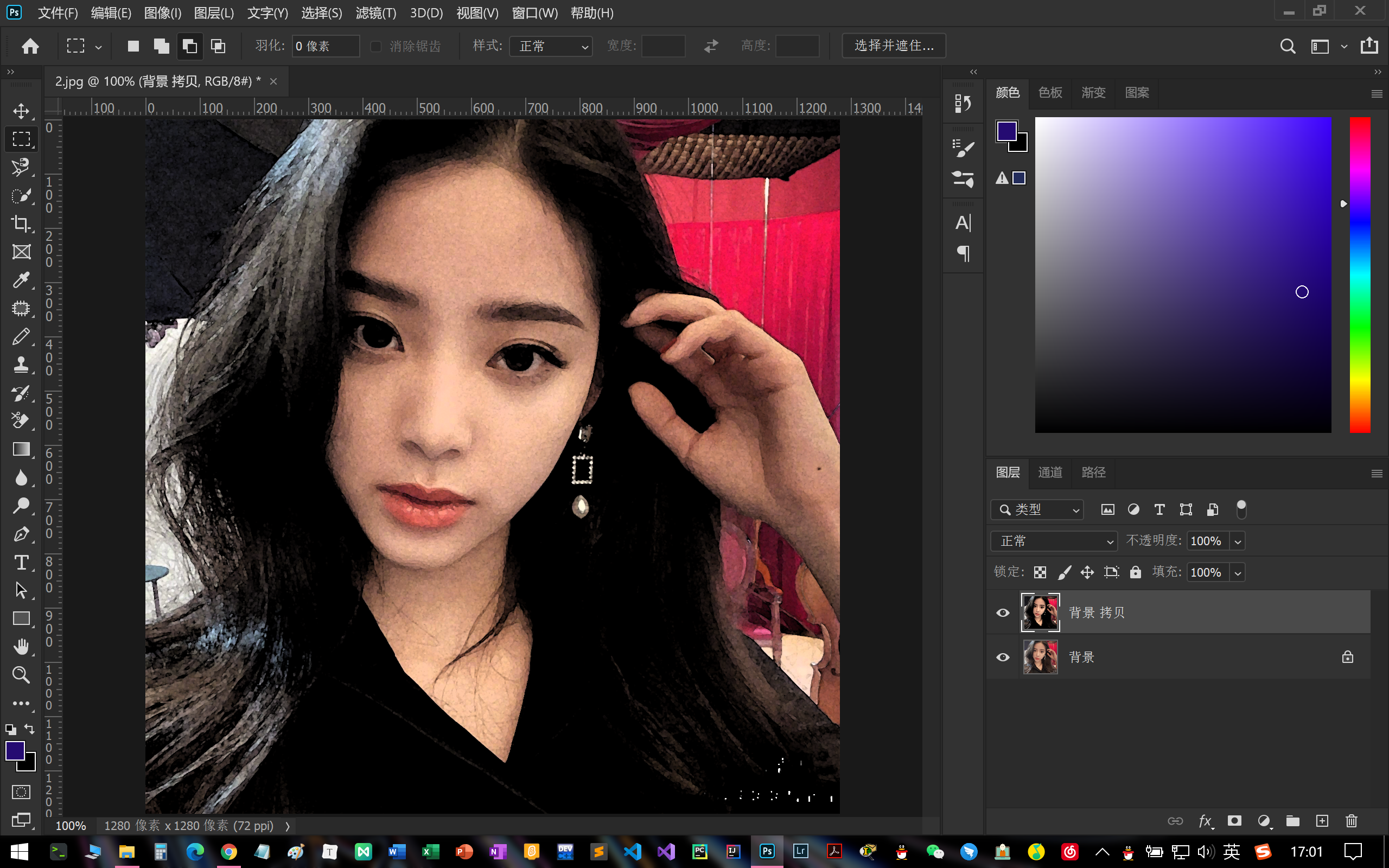Add a layer mask
Screen dimensions: 1389x868
1234,821
